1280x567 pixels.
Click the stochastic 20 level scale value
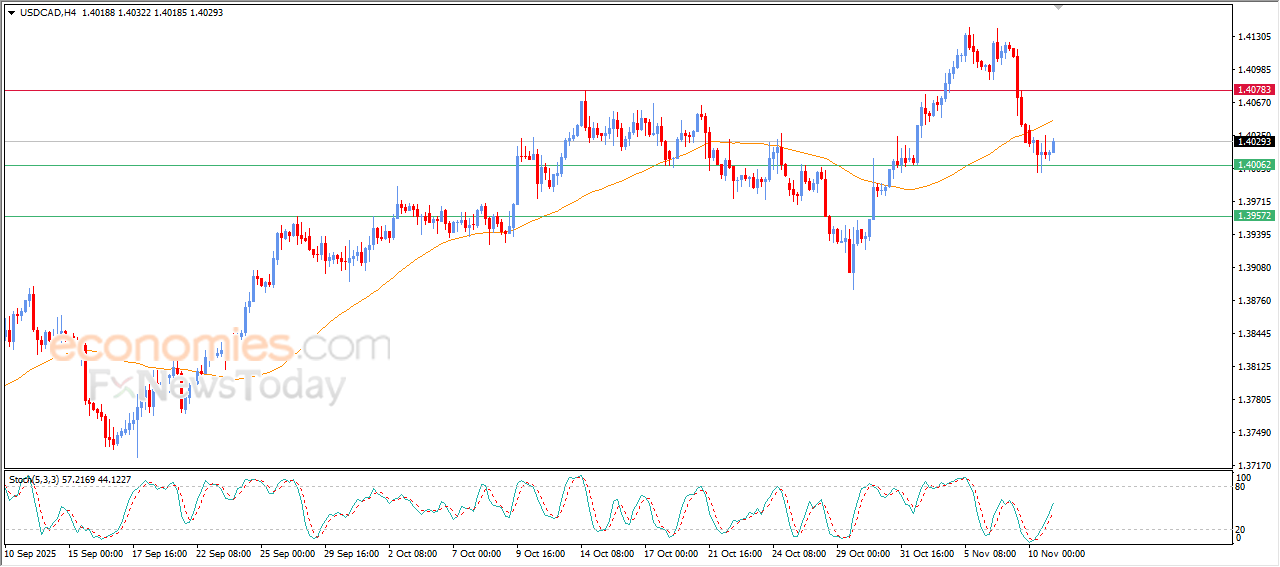click(1241, 529)
